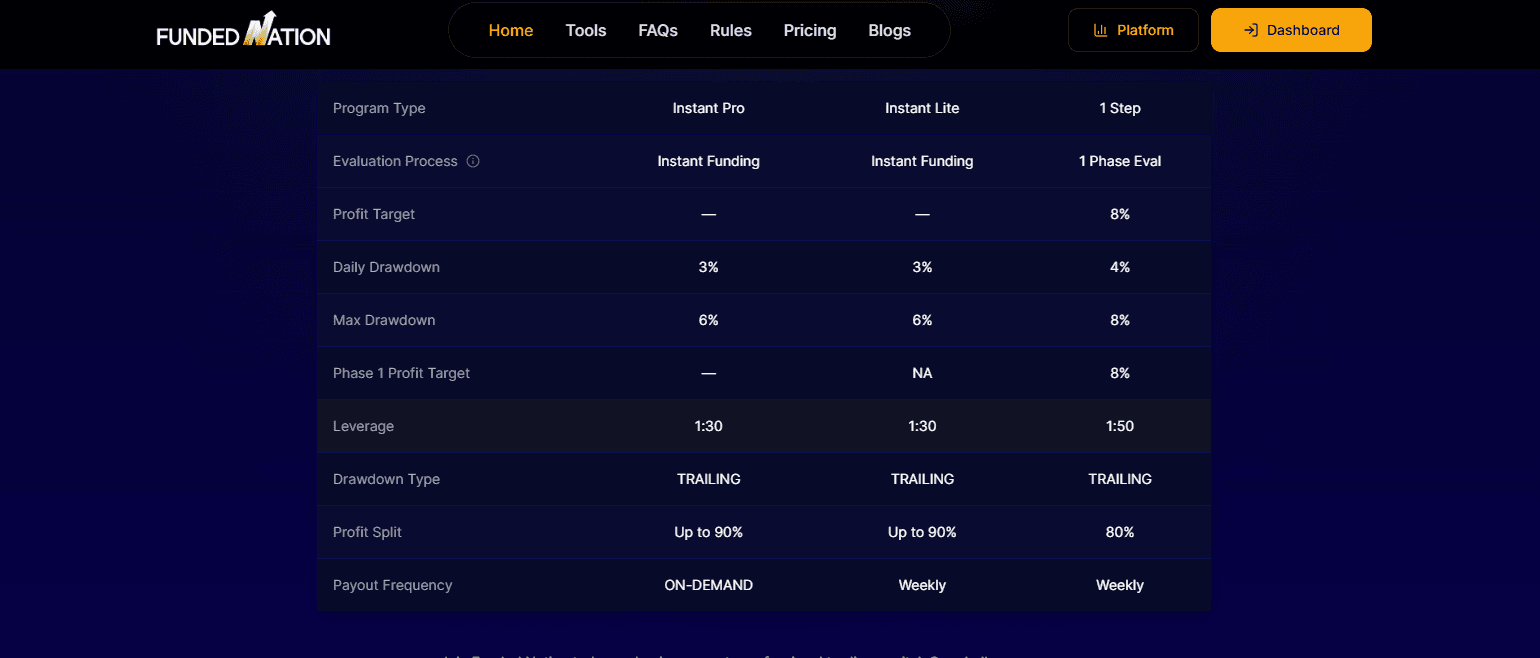The width and height of the screenshot is (1540, 658).
Task: Visit the Blogs section
Action: pos(889,30)
